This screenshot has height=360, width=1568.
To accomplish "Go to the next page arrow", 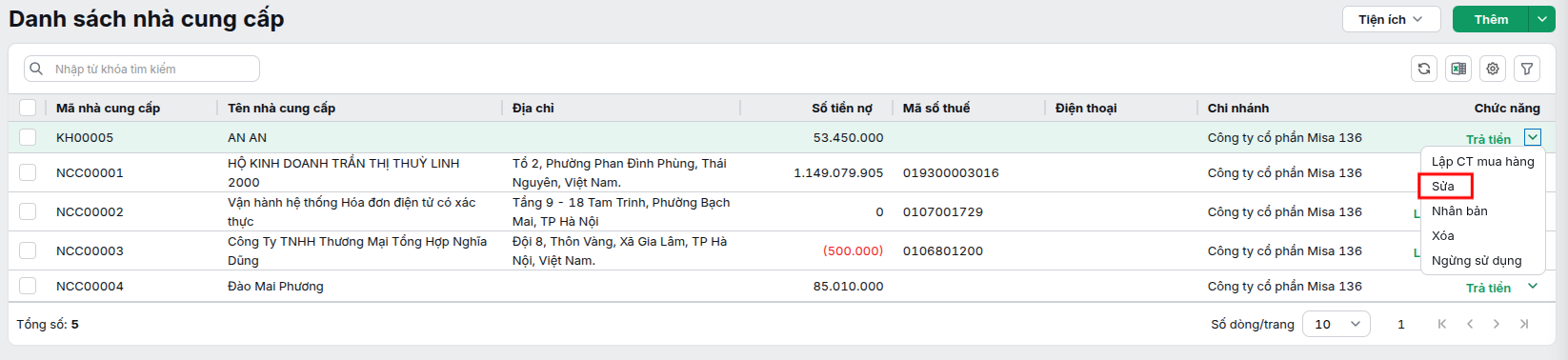I will [x=1497, y=324].
